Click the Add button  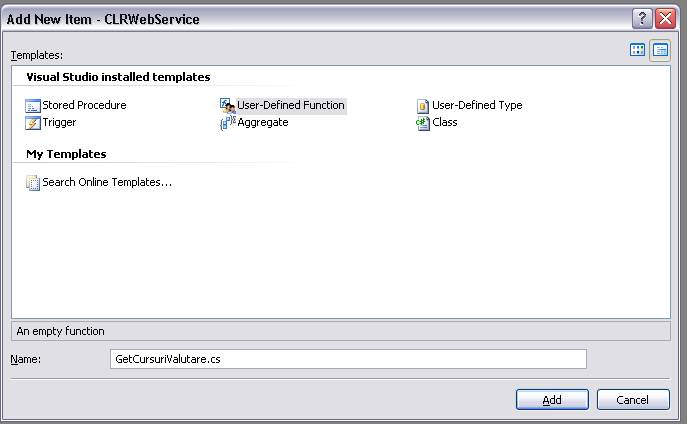[x=552, y=399]
